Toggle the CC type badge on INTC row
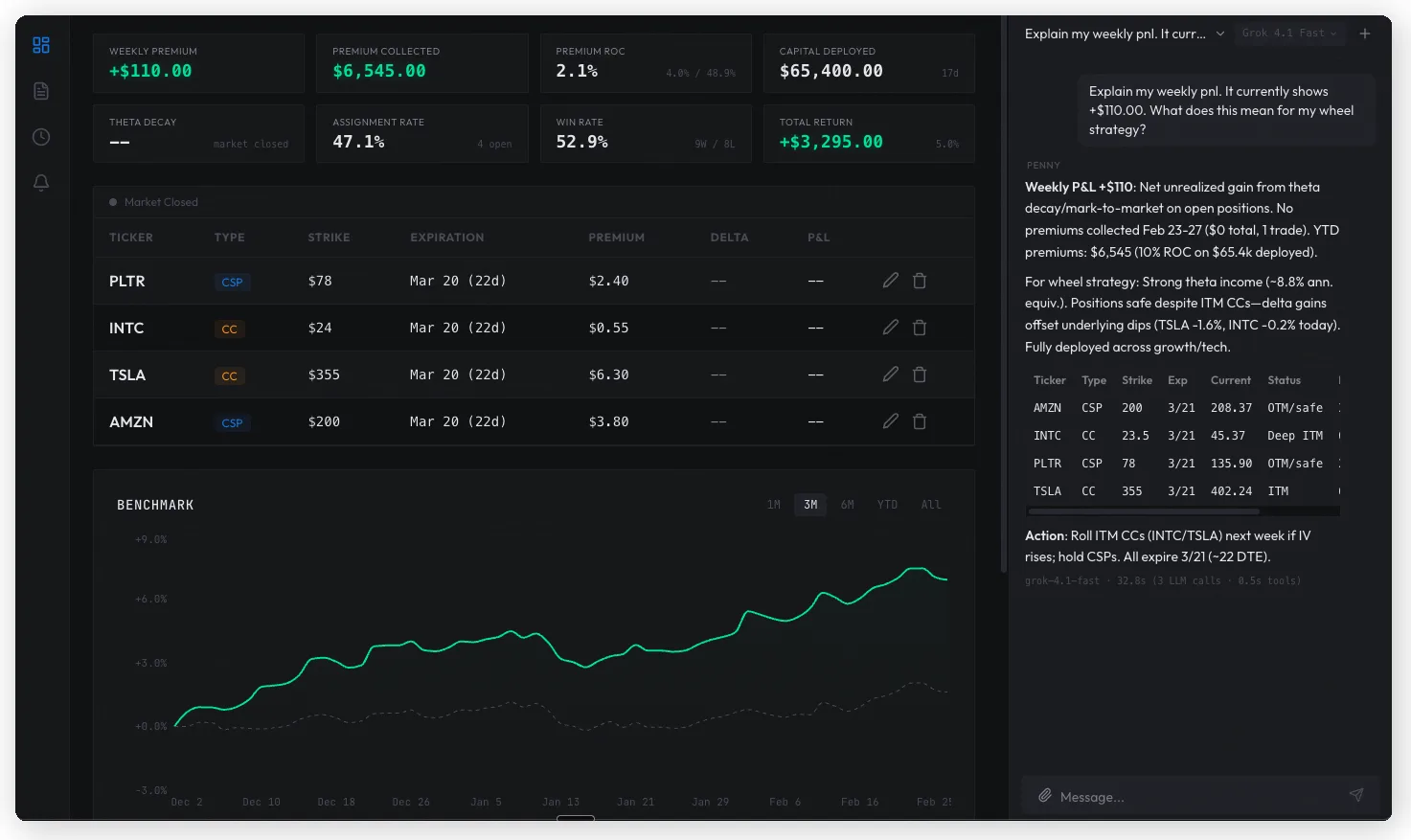The width and height of the screenshot is (1411, 840). pyautogui.click(x=229, y=329)
